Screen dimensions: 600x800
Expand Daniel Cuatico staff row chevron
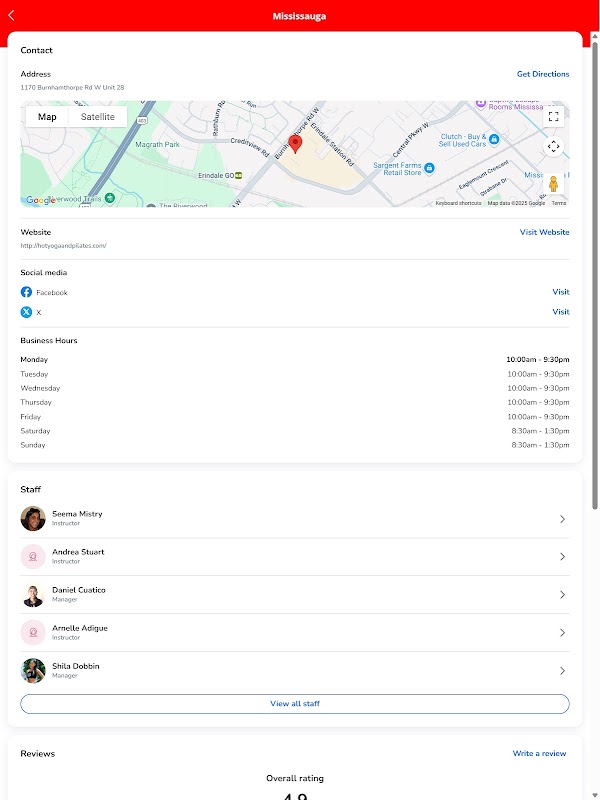(x=562, y=595)
